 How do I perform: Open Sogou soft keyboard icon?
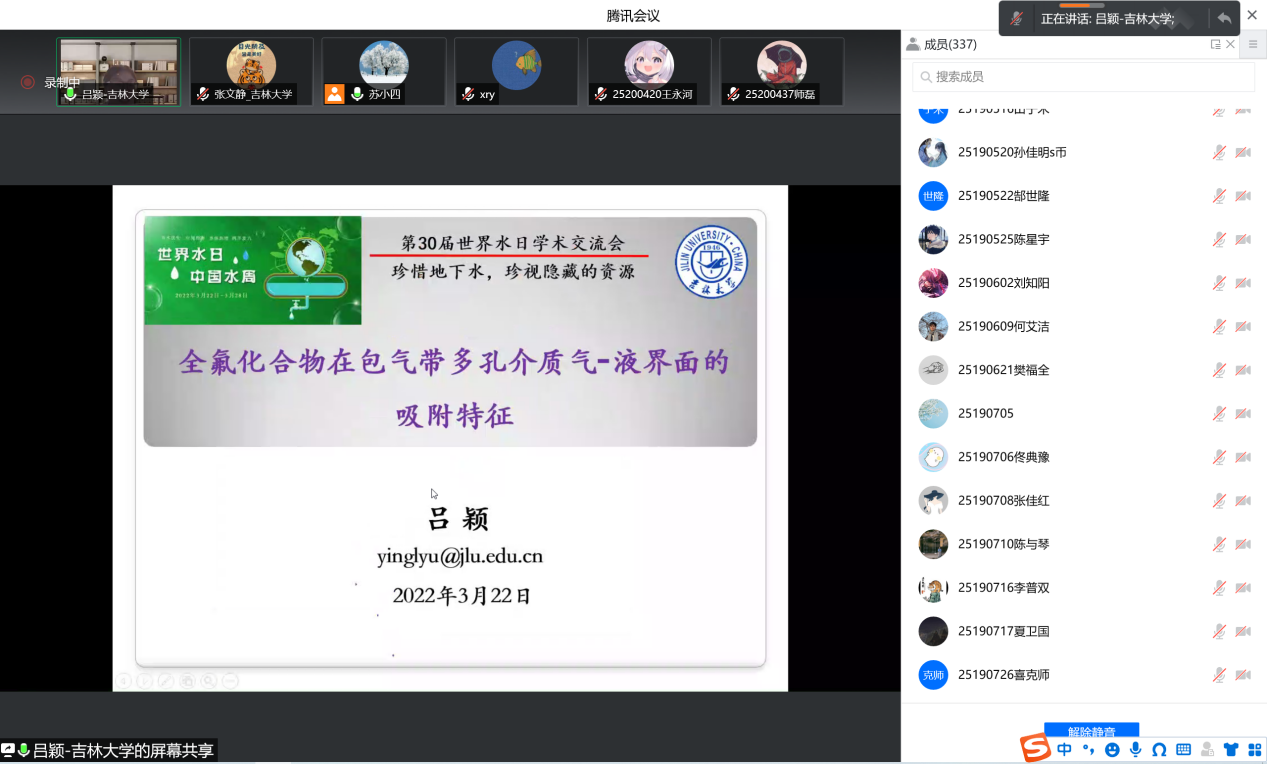click(x=1183, y=750)
